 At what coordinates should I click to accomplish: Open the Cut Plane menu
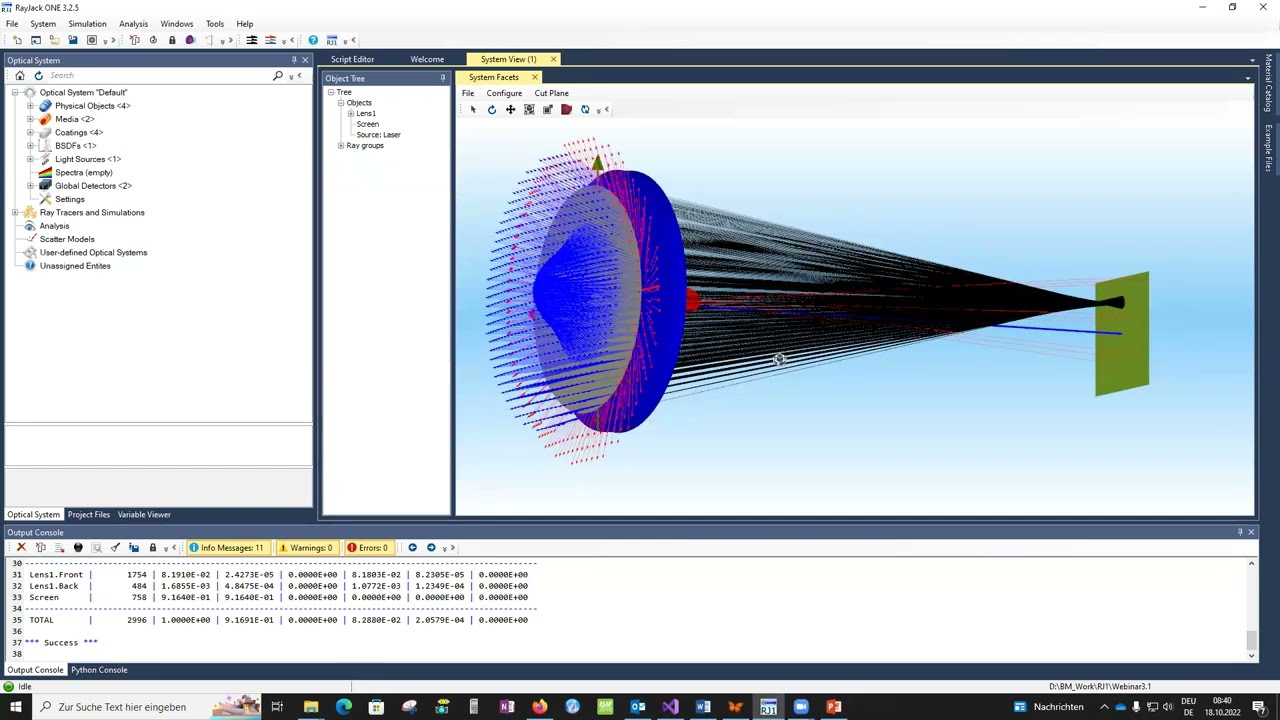tap(551, 93)
